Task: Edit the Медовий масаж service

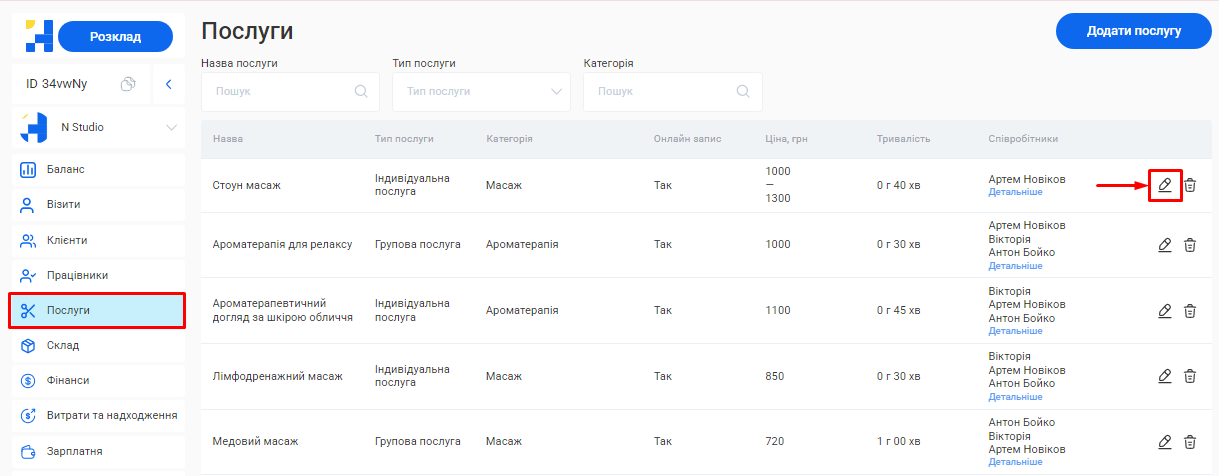Action: 1165,442
